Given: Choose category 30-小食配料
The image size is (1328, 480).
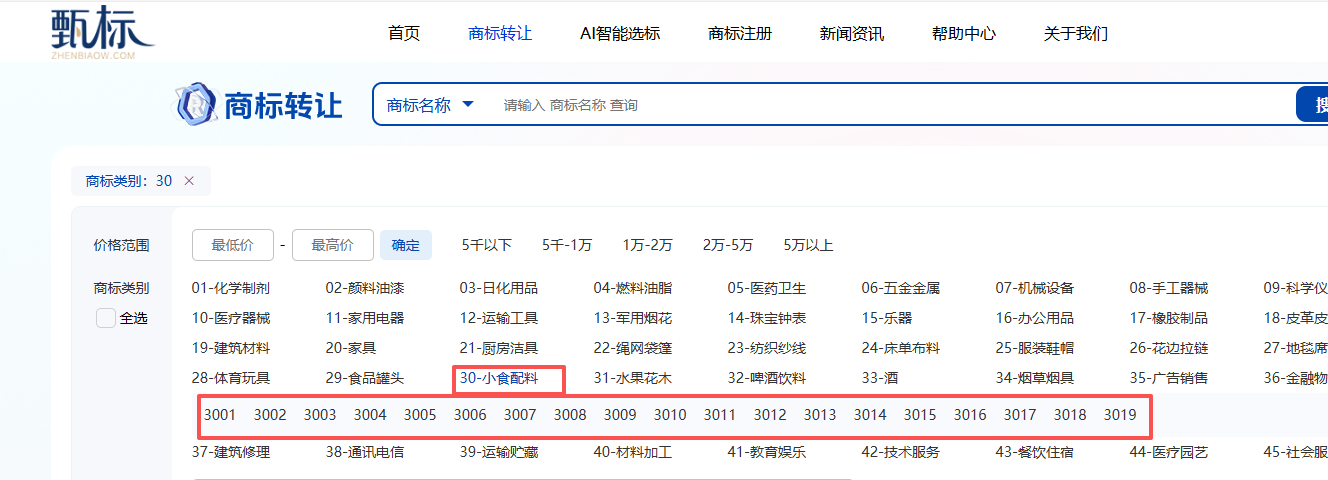Looking at the screenshot, I should tap(499, 378).
